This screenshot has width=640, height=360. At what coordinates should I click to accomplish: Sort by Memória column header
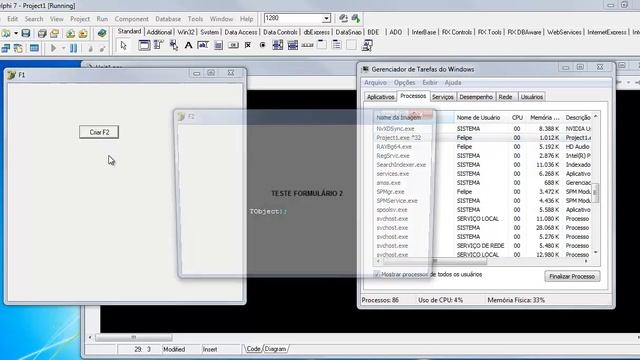(x=544, y=118)
